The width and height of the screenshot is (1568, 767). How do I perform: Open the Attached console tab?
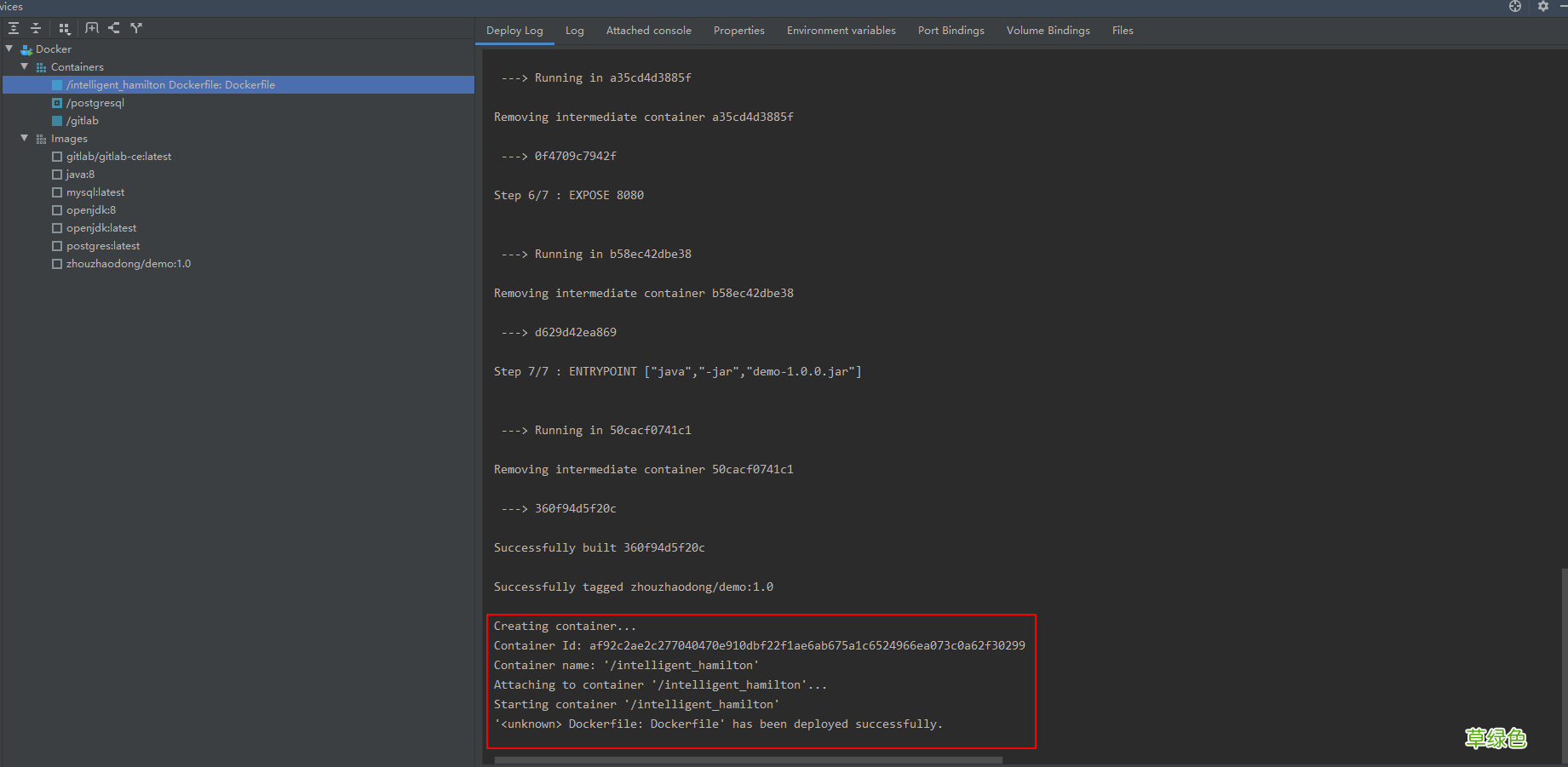(648, 31)
